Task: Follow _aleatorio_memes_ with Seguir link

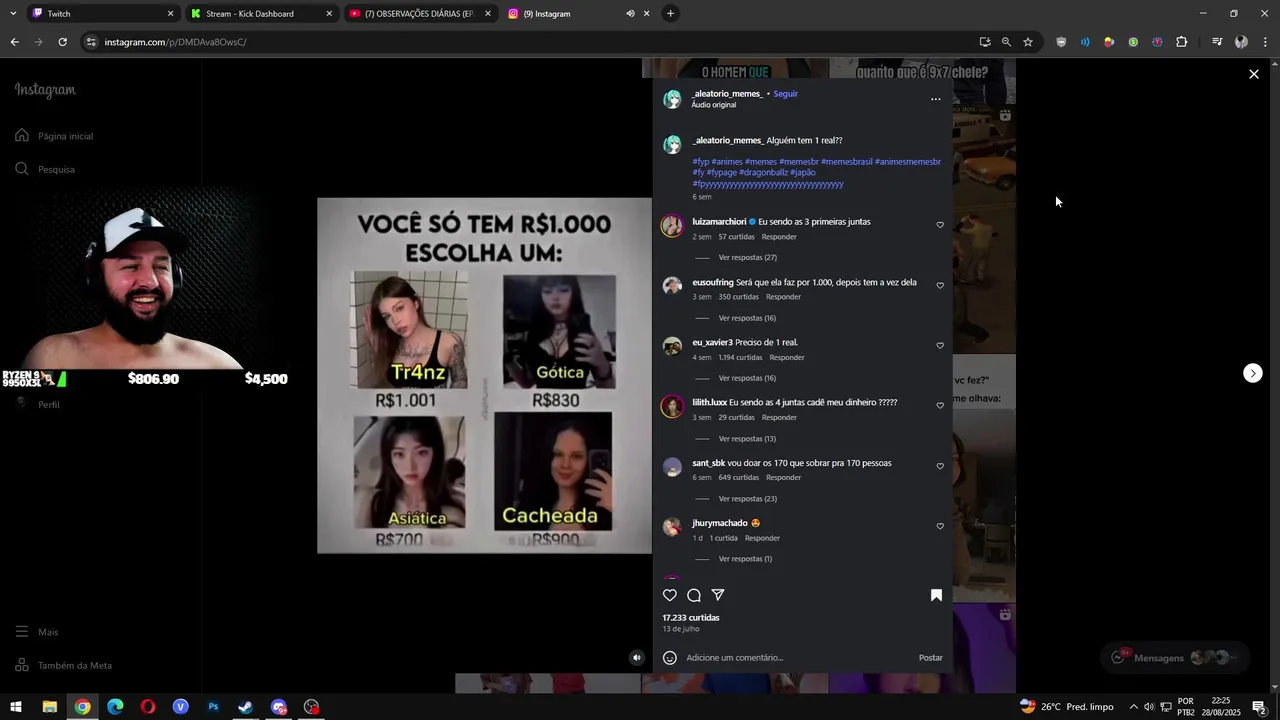Action: (x=786, y=94)
